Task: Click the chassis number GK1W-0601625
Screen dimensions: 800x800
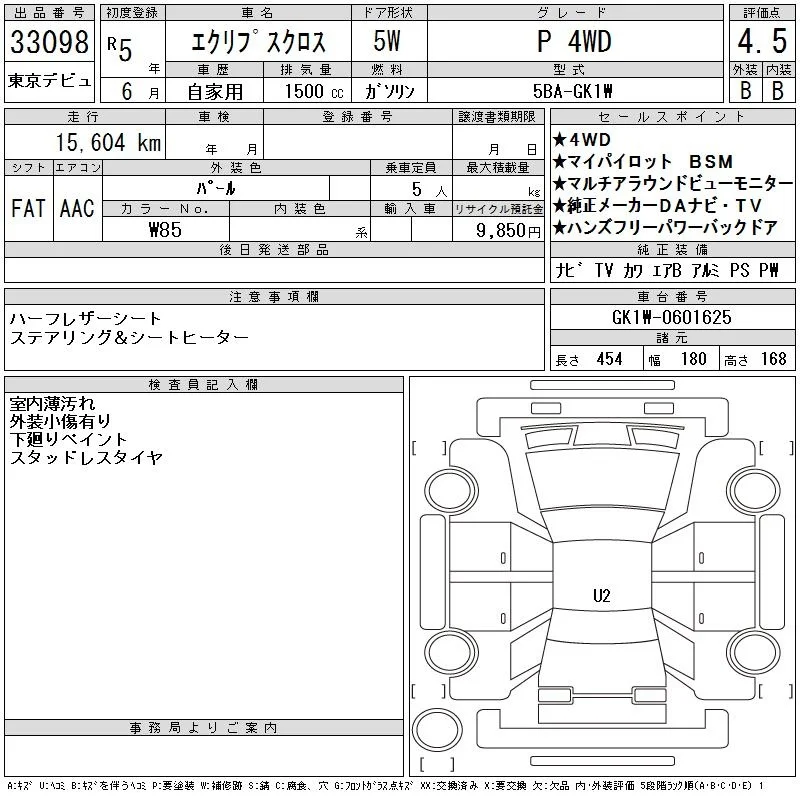Action: coord(672,317)
